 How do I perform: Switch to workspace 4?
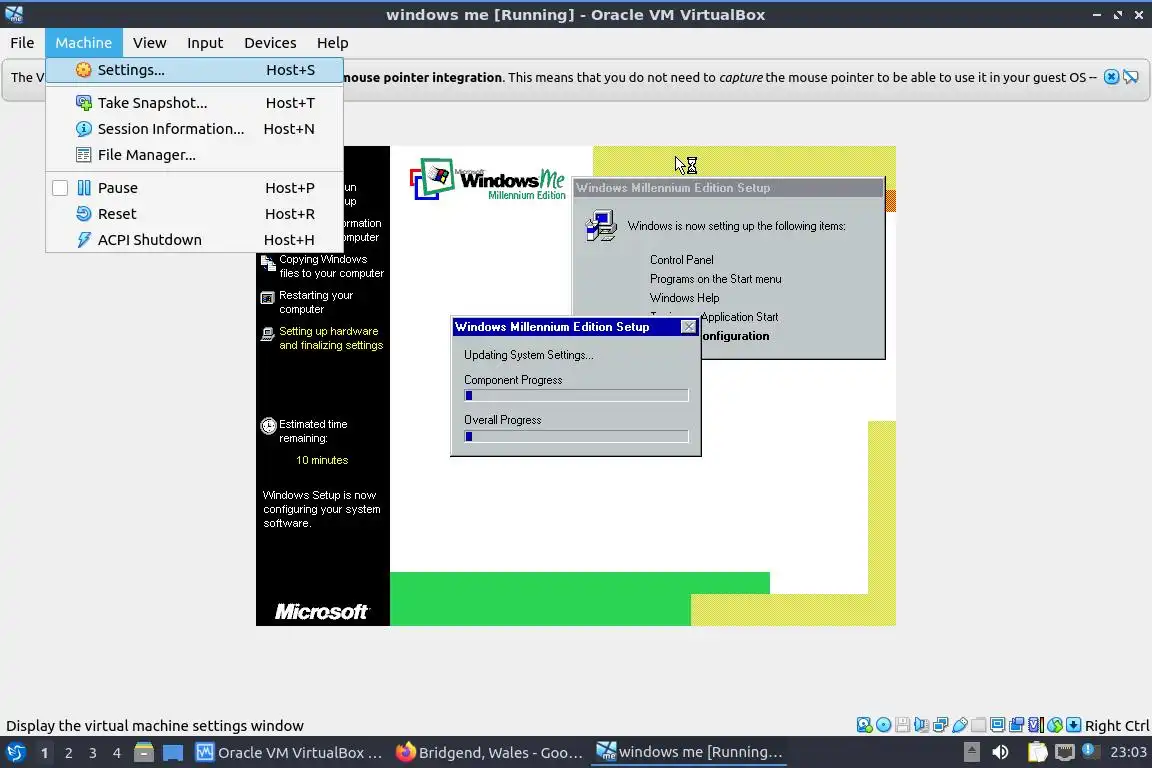pos(117,753)
